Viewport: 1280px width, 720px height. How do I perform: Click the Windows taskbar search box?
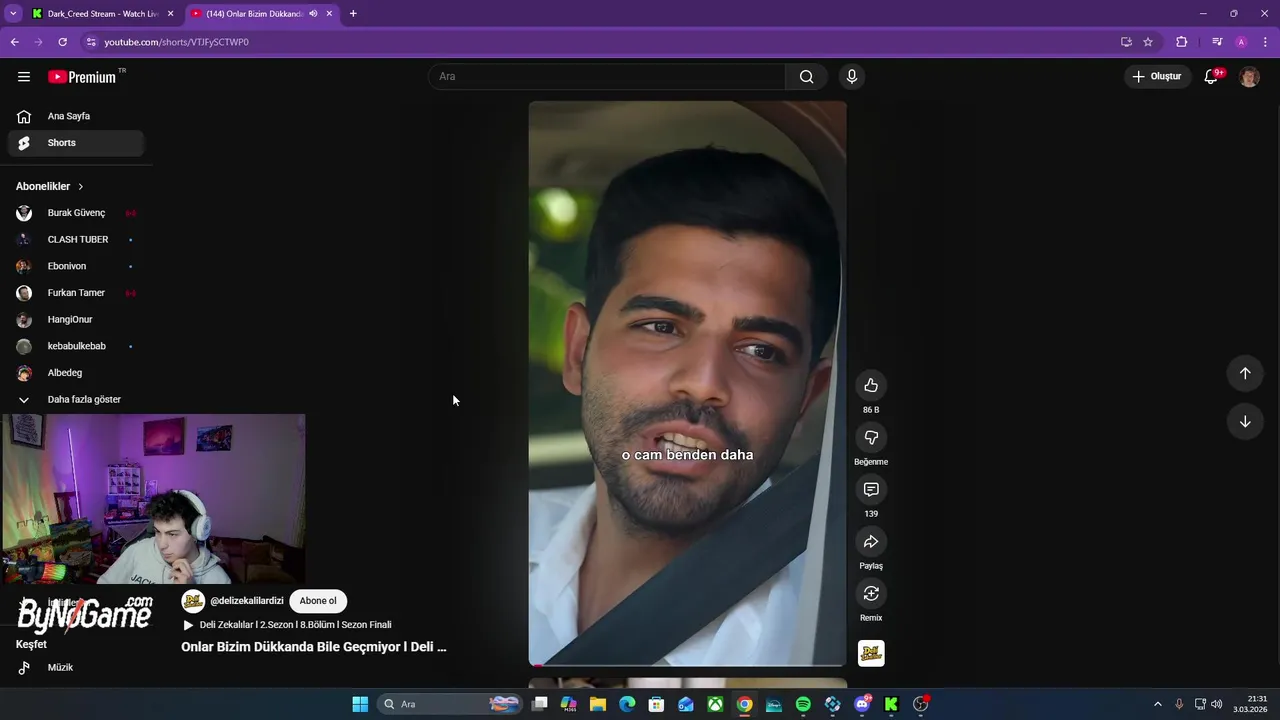point(450,704)
